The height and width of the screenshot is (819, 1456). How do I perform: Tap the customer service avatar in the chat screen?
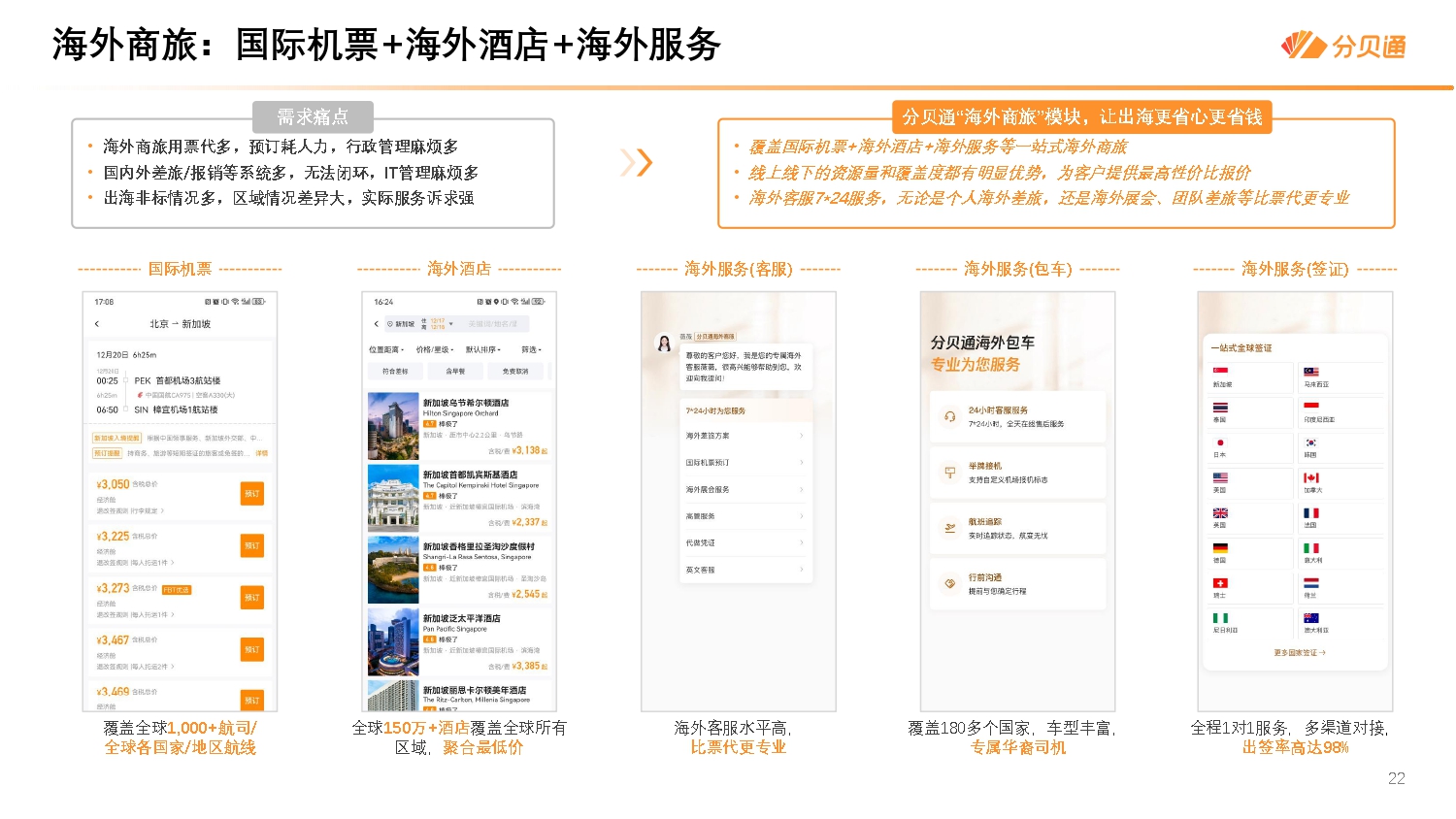coord(663,343)
